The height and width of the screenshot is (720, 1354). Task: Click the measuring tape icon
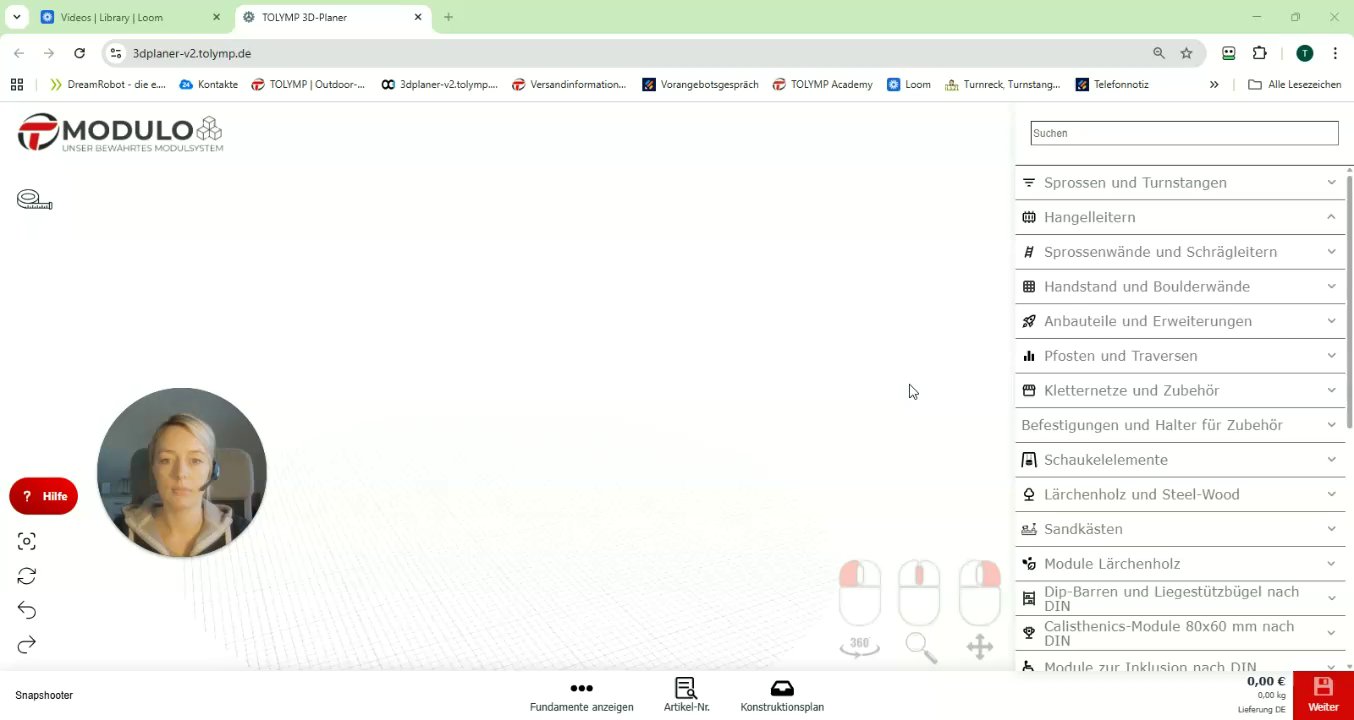[x=34, y=200]
